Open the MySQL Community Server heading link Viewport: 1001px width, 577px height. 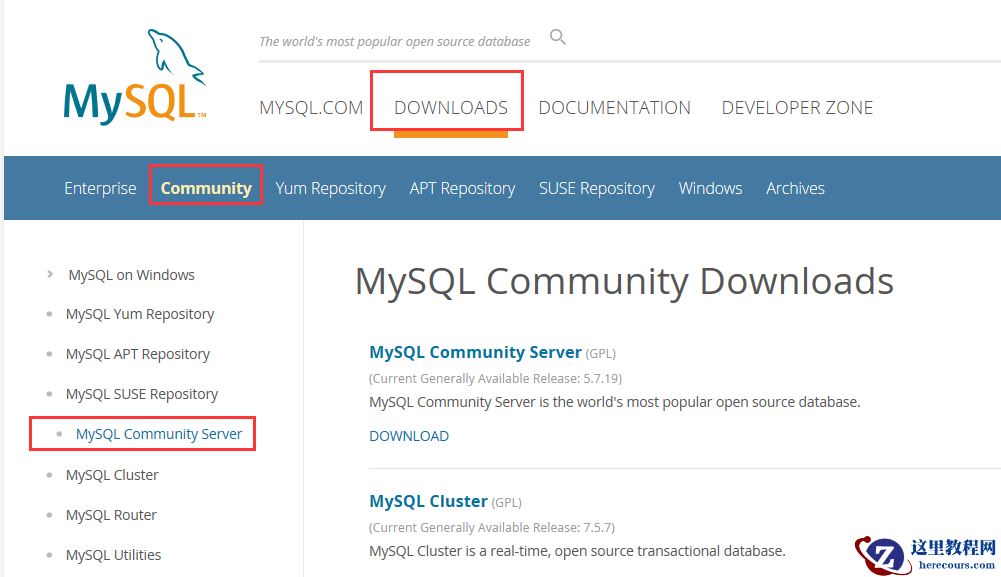[x=475, y=352]
